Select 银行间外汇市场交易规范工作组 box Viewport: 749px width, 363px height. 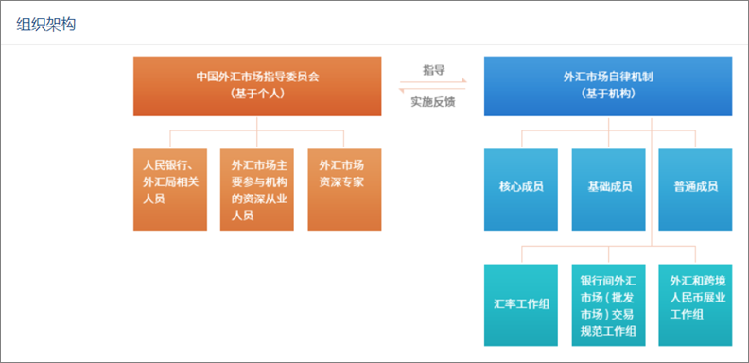(x=609, y=305)
